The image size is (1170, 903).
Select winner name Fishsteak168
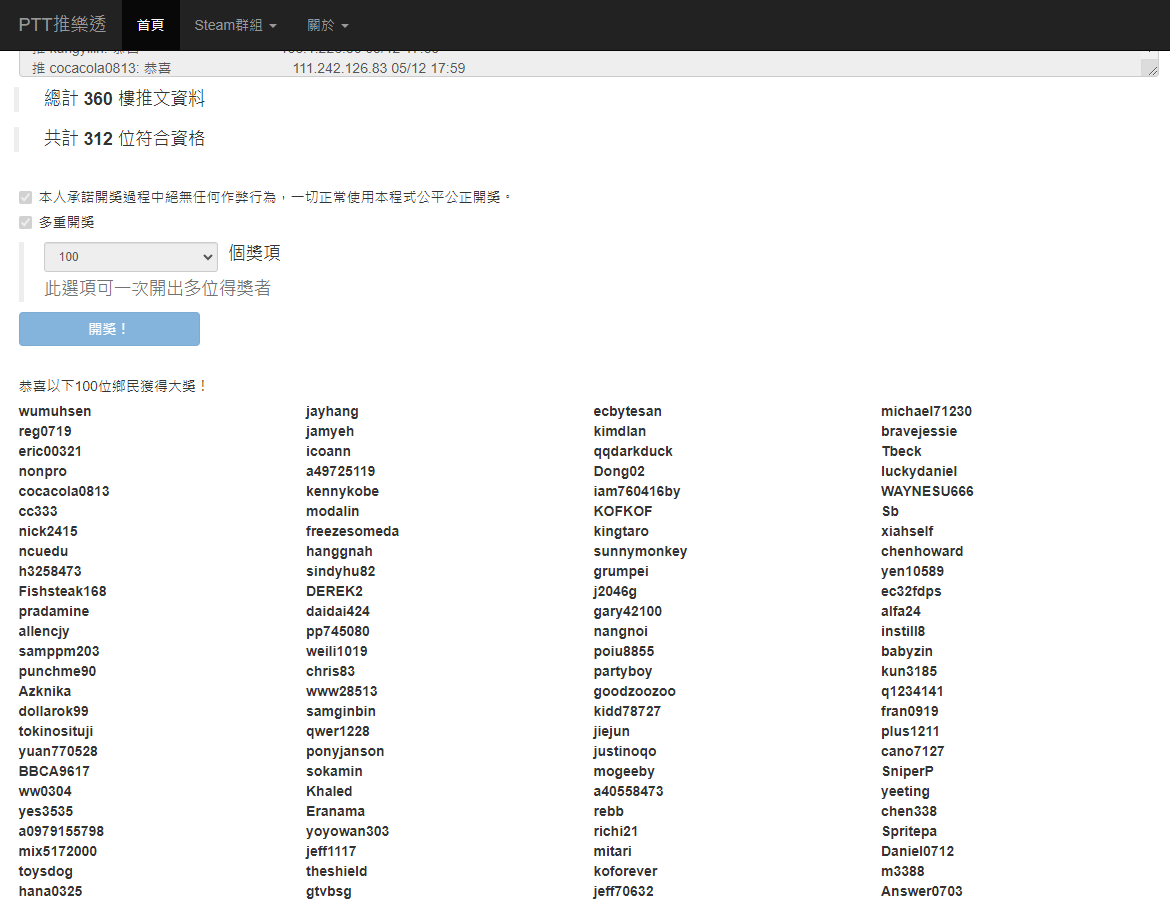click(63, 591)
